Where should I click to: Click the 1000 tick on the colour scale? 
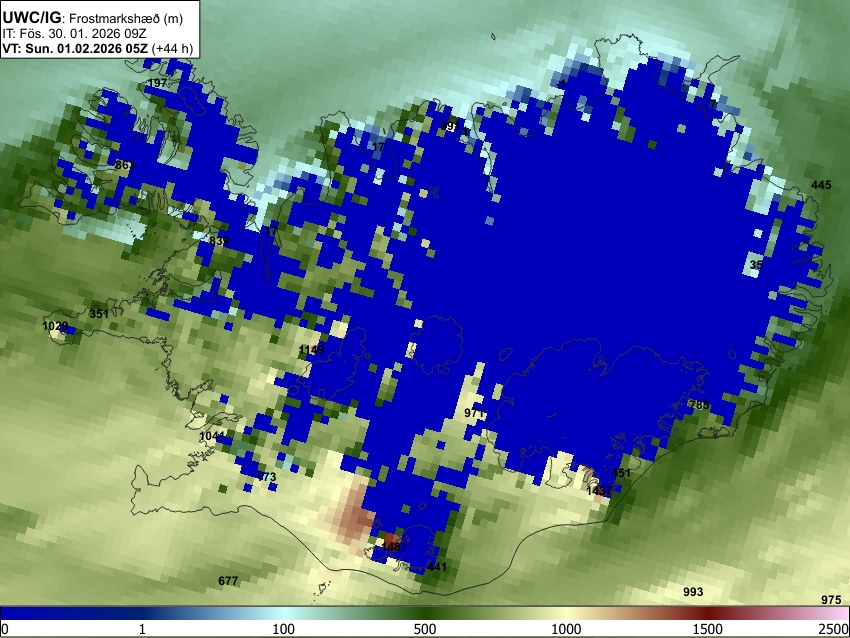pos(566,629)
